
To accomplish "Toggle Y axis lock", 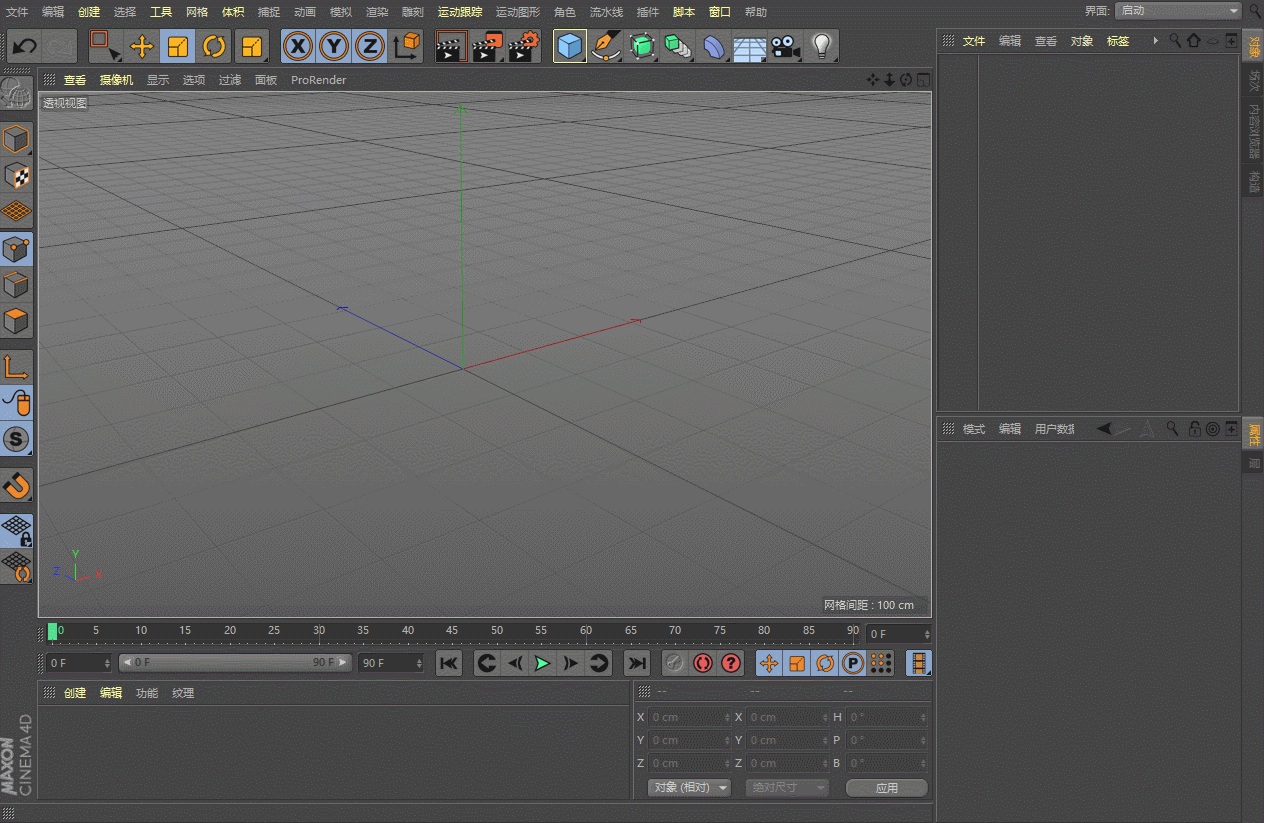I will (334, 46).
